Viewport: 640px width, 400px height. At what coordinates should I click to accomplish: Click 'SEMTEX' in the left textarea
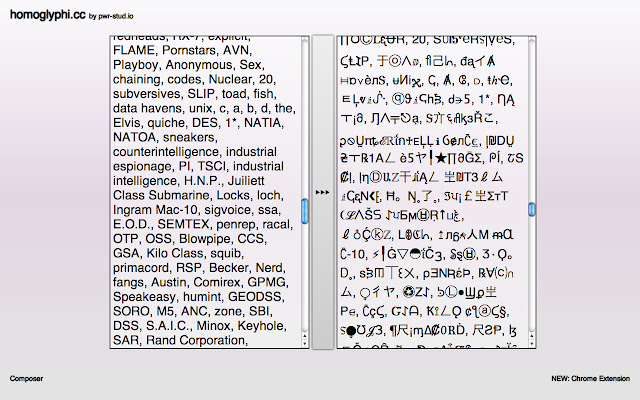185,224
